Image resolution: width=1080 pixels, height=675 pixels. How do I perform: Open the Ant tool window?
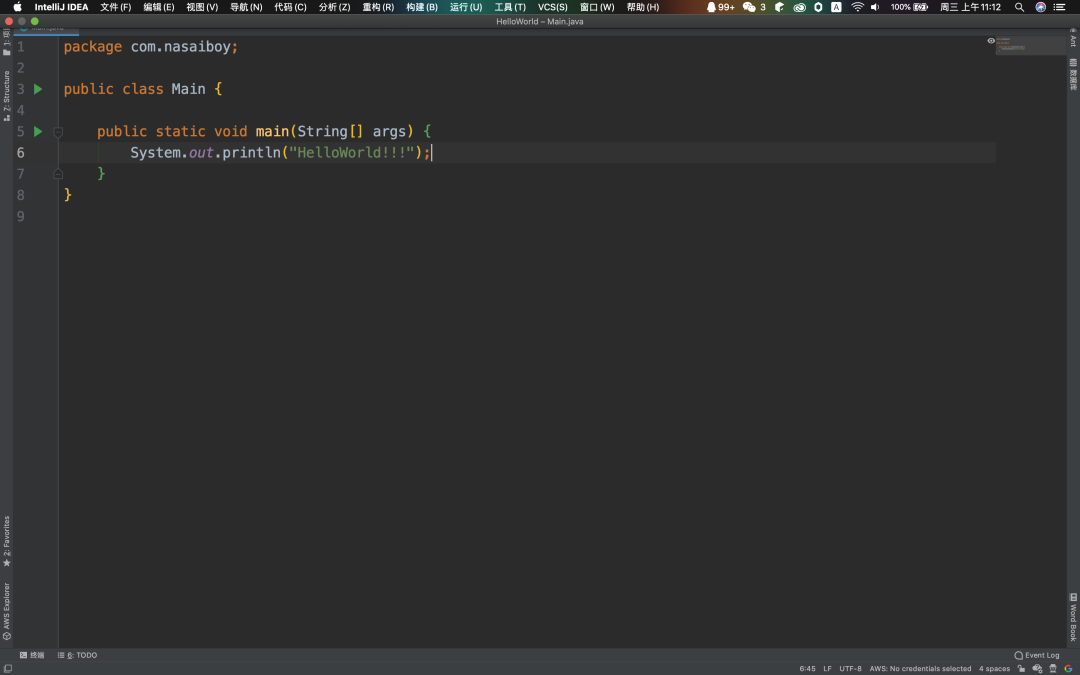pos(1073,39)
